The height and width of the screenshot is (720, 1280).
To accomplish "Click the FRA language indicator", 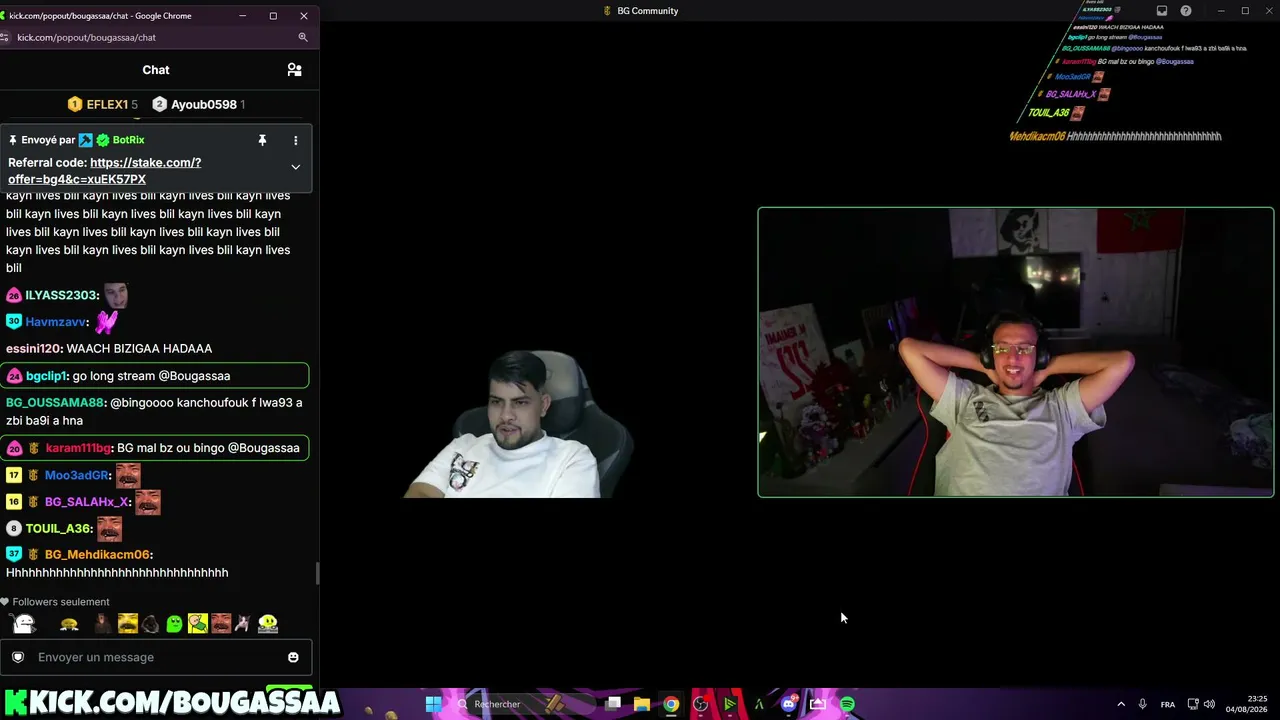I will click(1168, 704).
